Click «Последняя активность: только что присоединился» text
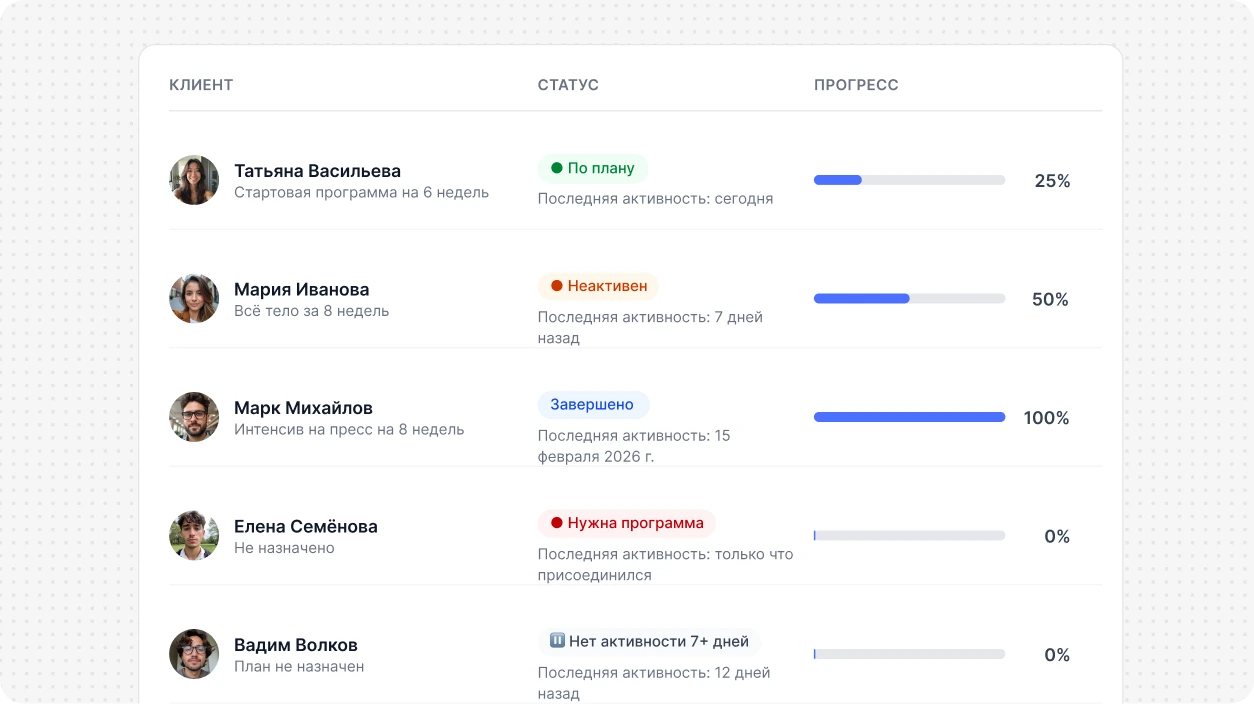This screenshot has height=704, width=1254. point(665,564)
